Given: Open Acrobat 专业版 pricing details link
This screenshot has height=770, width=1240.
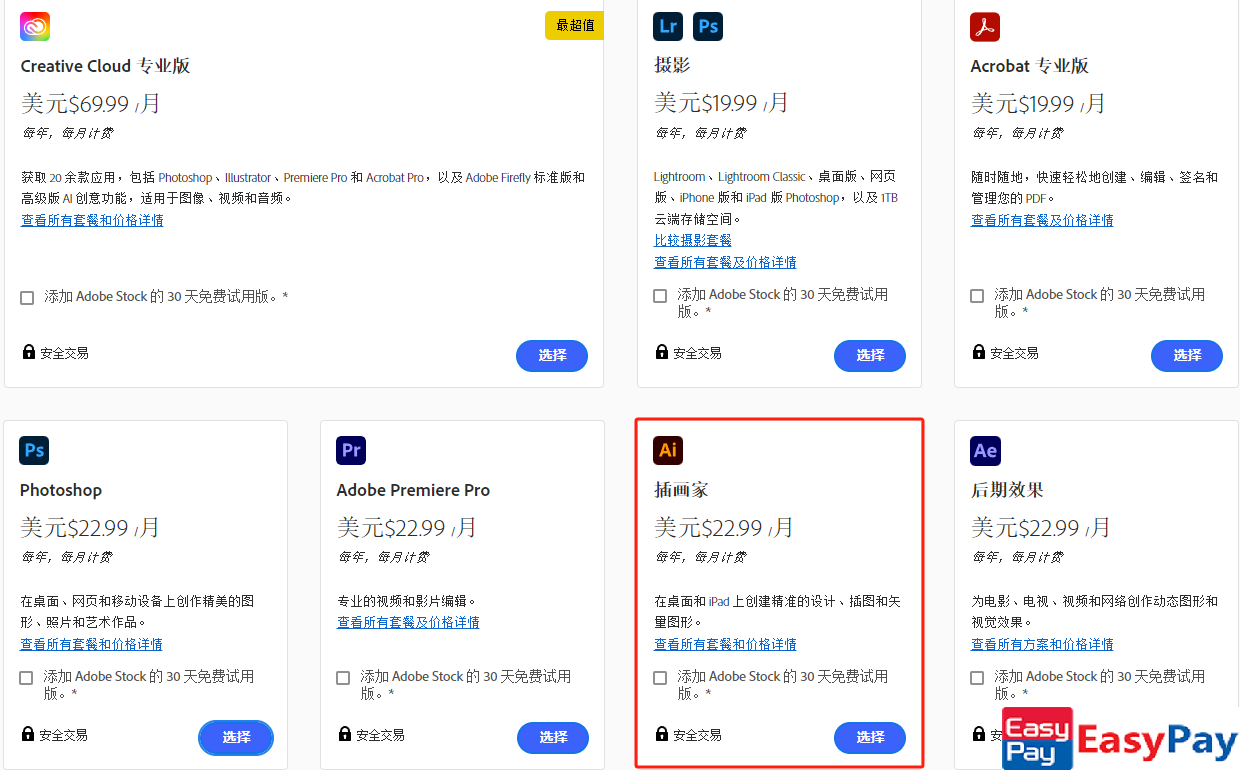Looking at the screenshot, I should (1042, 220).
